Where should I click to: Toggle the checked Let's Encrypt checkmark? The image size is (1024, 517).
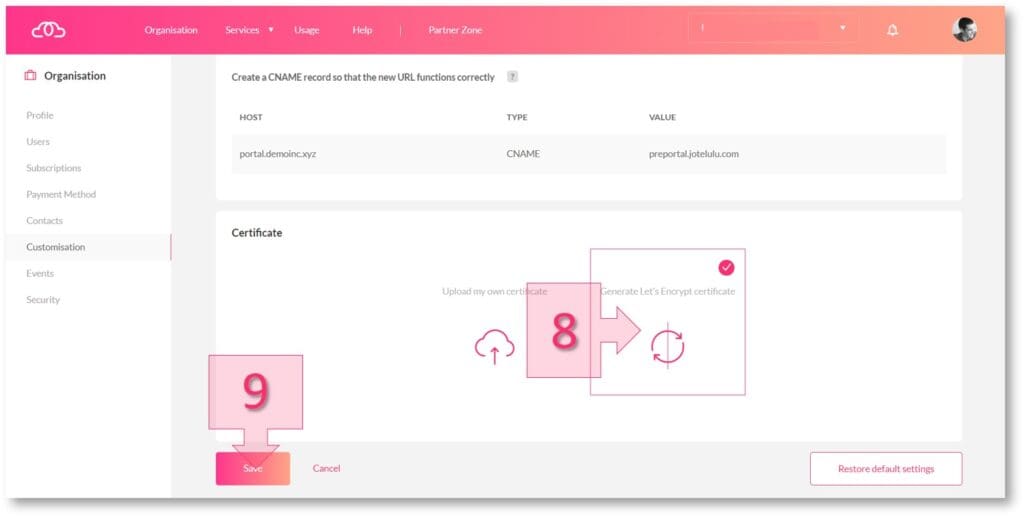pyautogui.click(x=726, y=267)
